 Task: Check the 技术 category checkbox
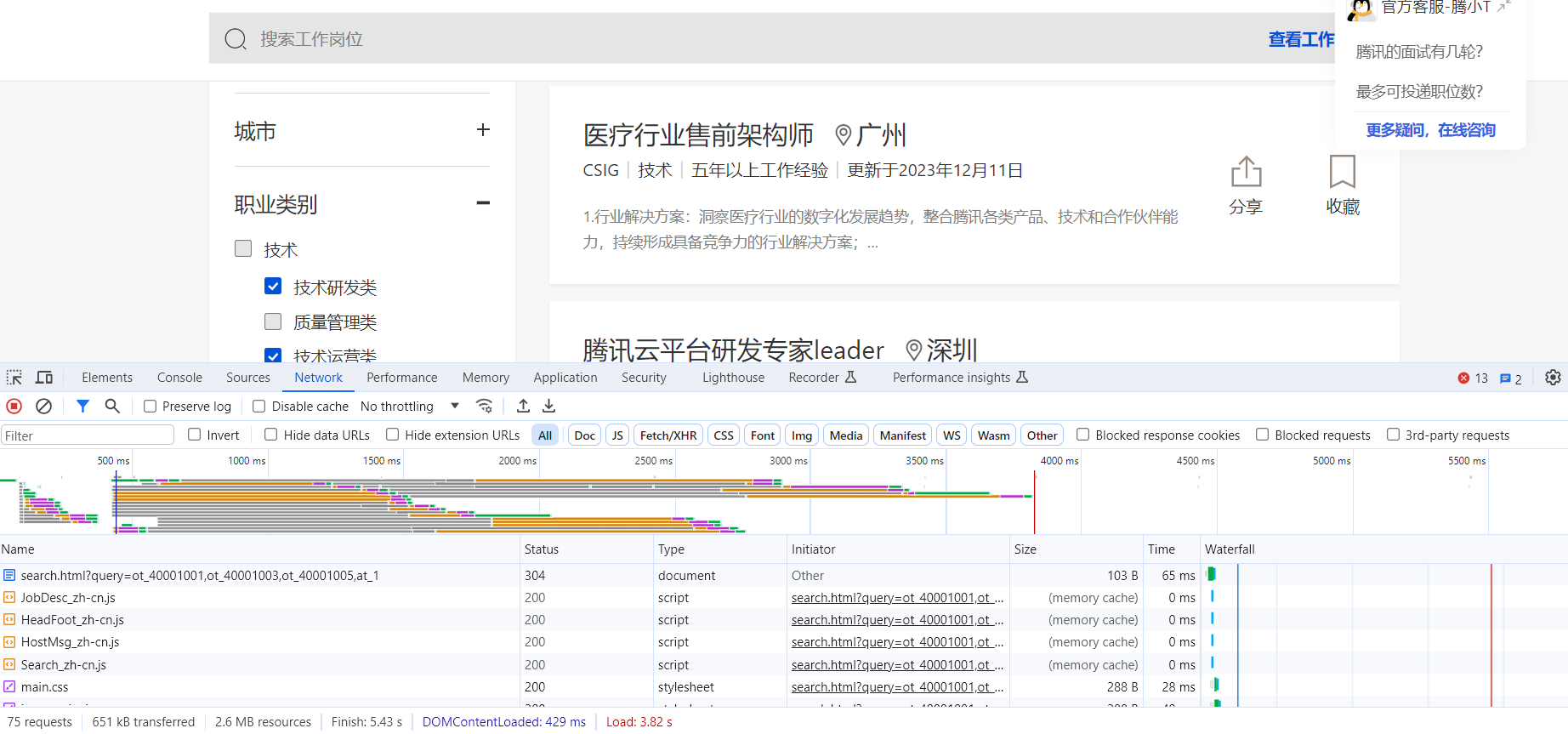(x=243, y=248)
